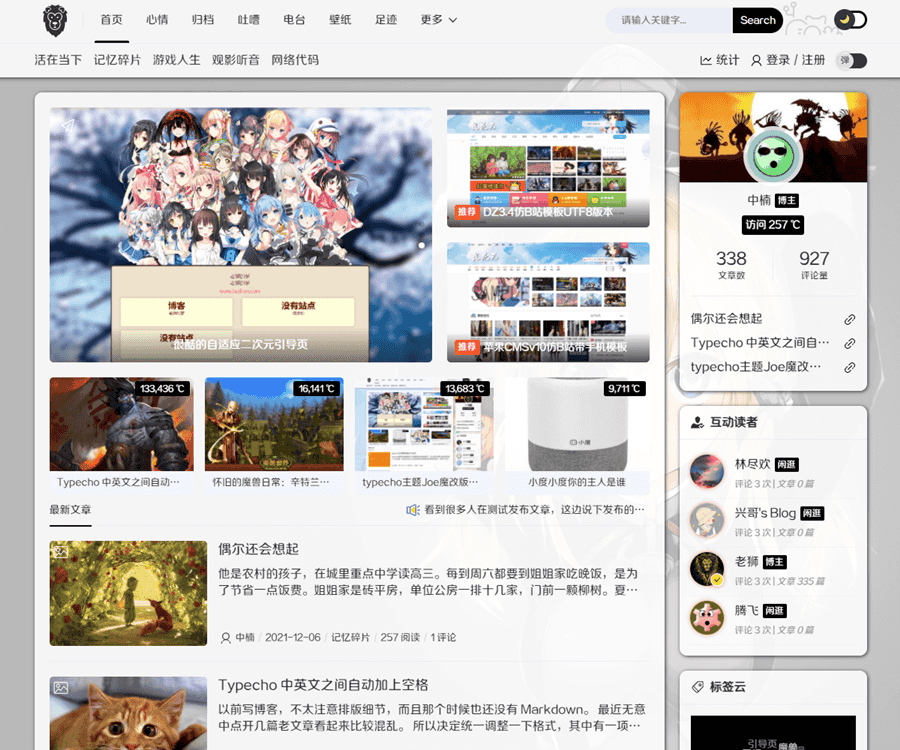
Task: Click the 1评论 link in article meta
Action: 443,638
